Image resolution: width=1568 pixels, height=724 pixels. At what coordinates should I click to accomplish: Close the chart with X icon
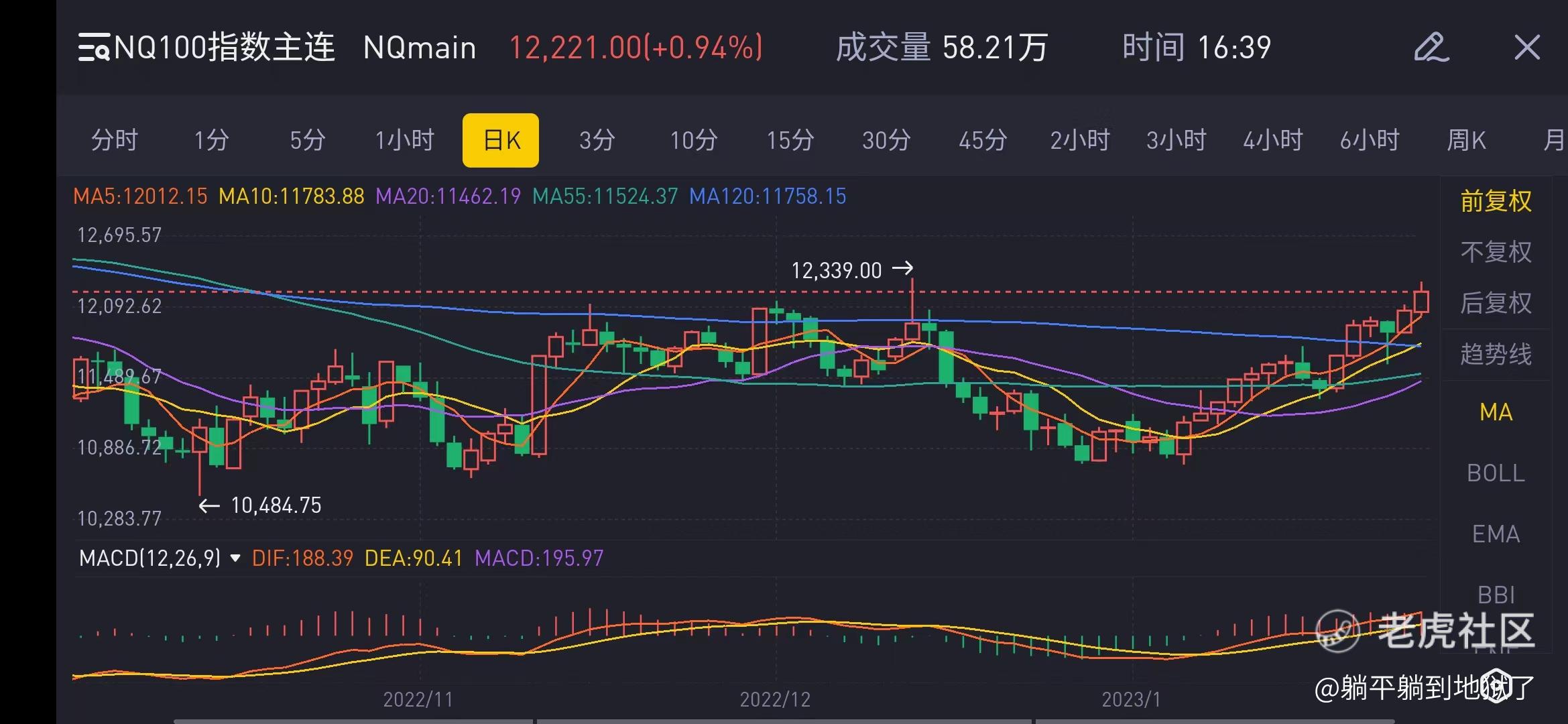(1526, 48)
